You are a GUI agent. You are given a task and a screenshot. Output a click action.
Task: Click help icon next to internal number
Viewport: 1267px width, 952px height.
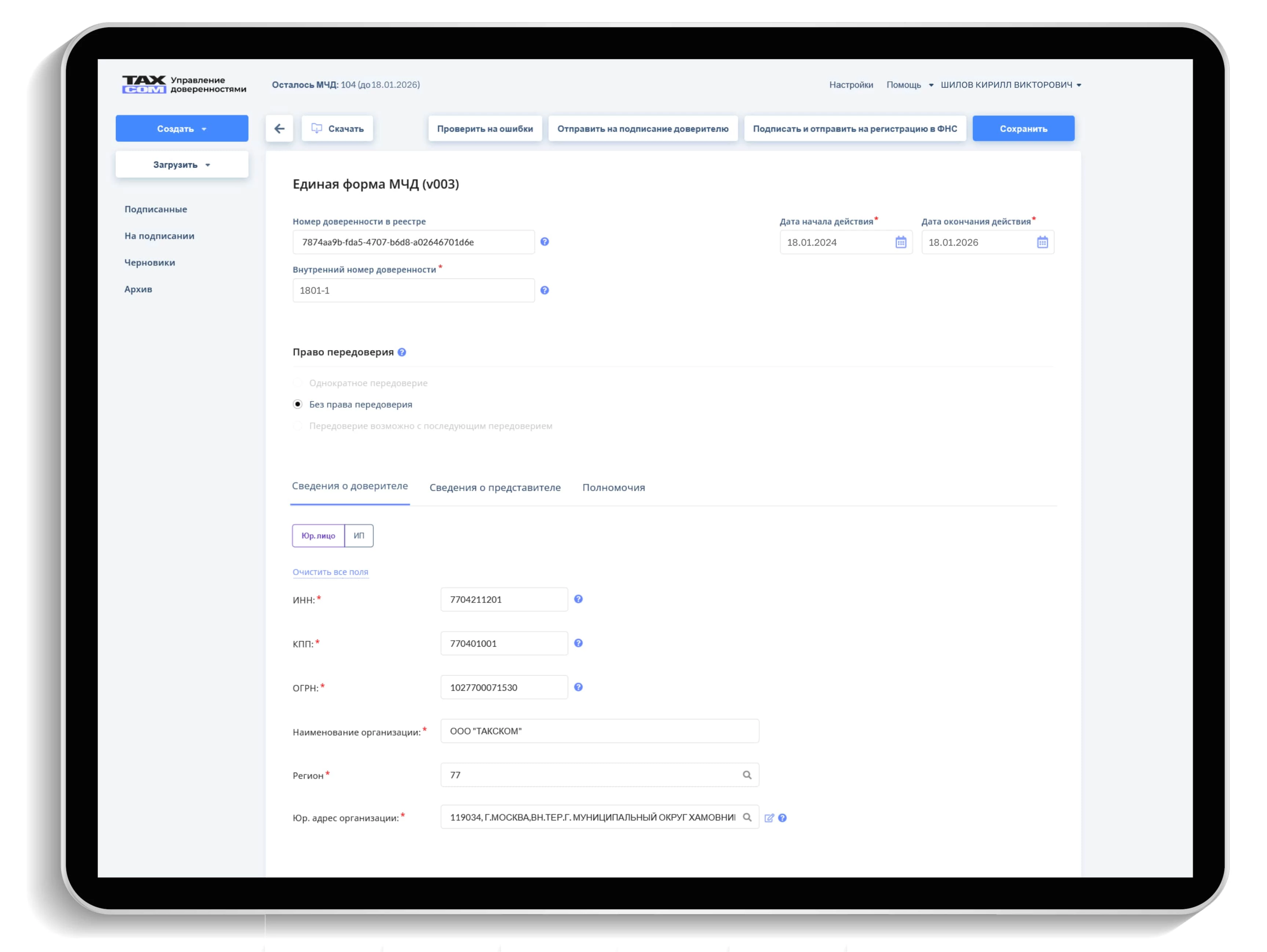(545, 290)
